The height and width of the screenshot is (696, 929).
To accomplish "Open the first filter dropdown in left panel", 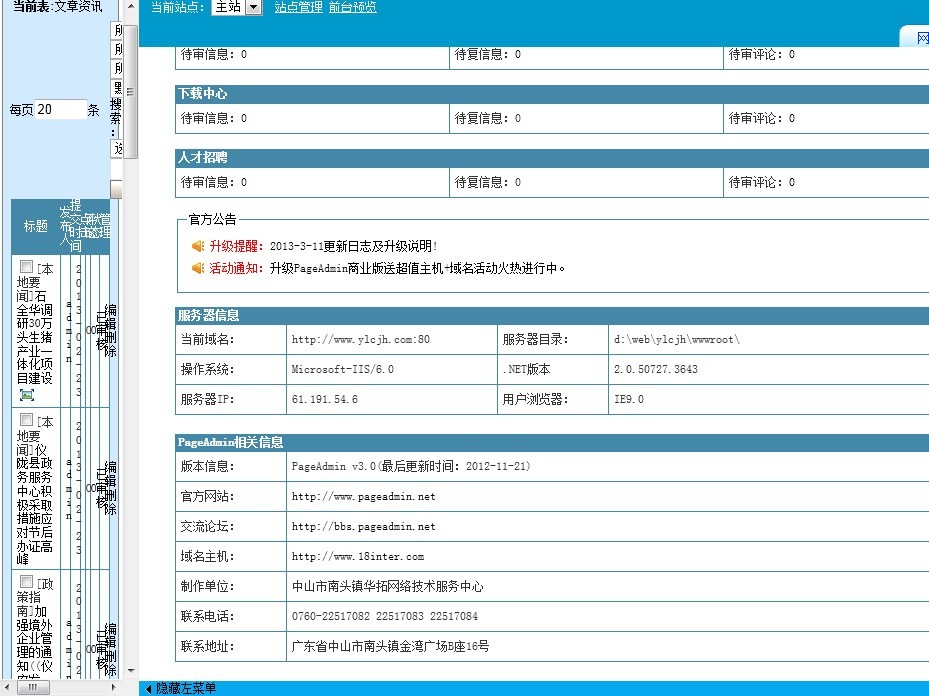I will pos(117,30).
